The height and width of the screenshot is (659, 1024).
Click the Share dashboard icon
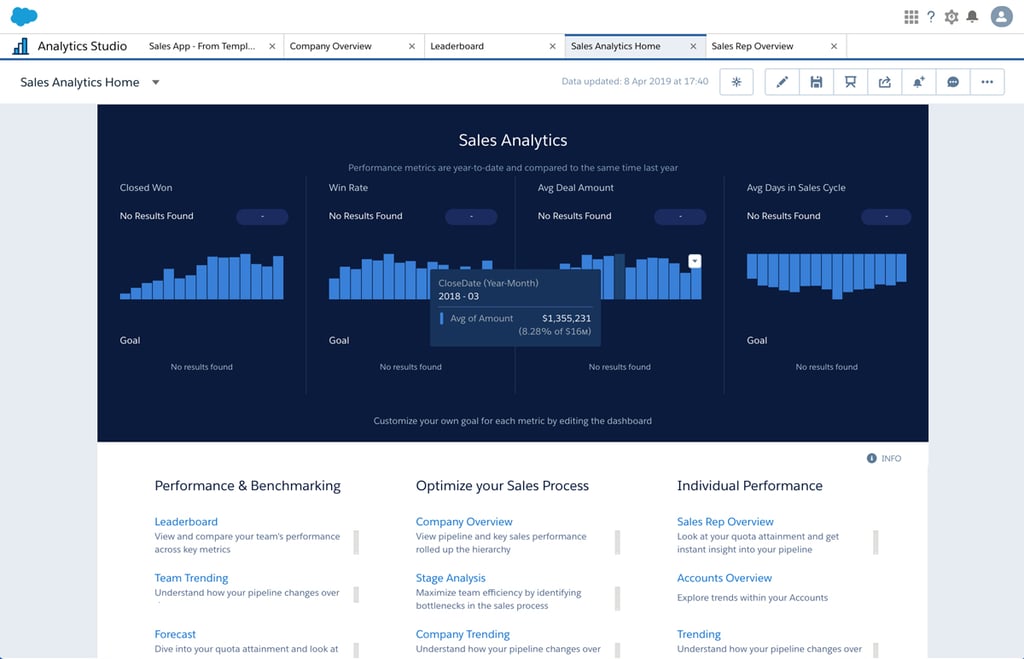click(x=885, y=81)
